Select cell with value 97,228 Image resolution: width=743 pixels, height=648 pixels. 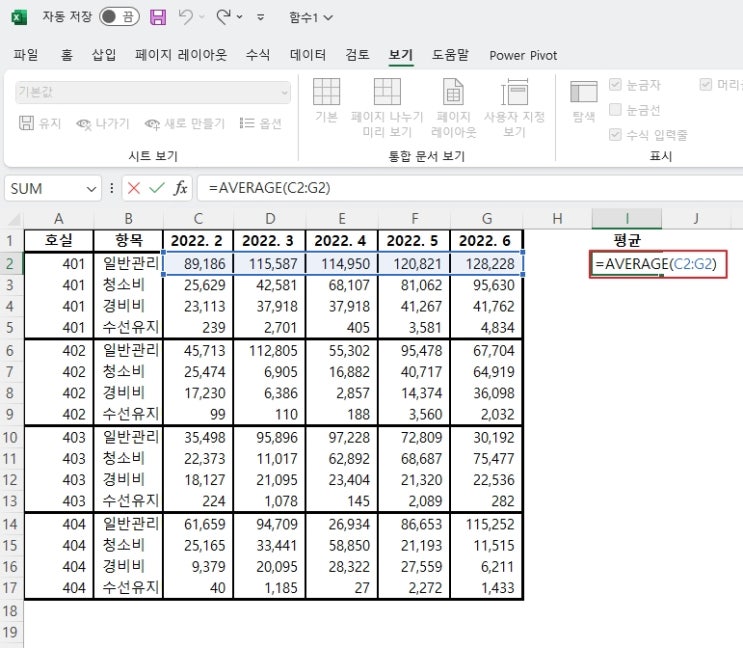pyautogui.click(x=342, y=437)
